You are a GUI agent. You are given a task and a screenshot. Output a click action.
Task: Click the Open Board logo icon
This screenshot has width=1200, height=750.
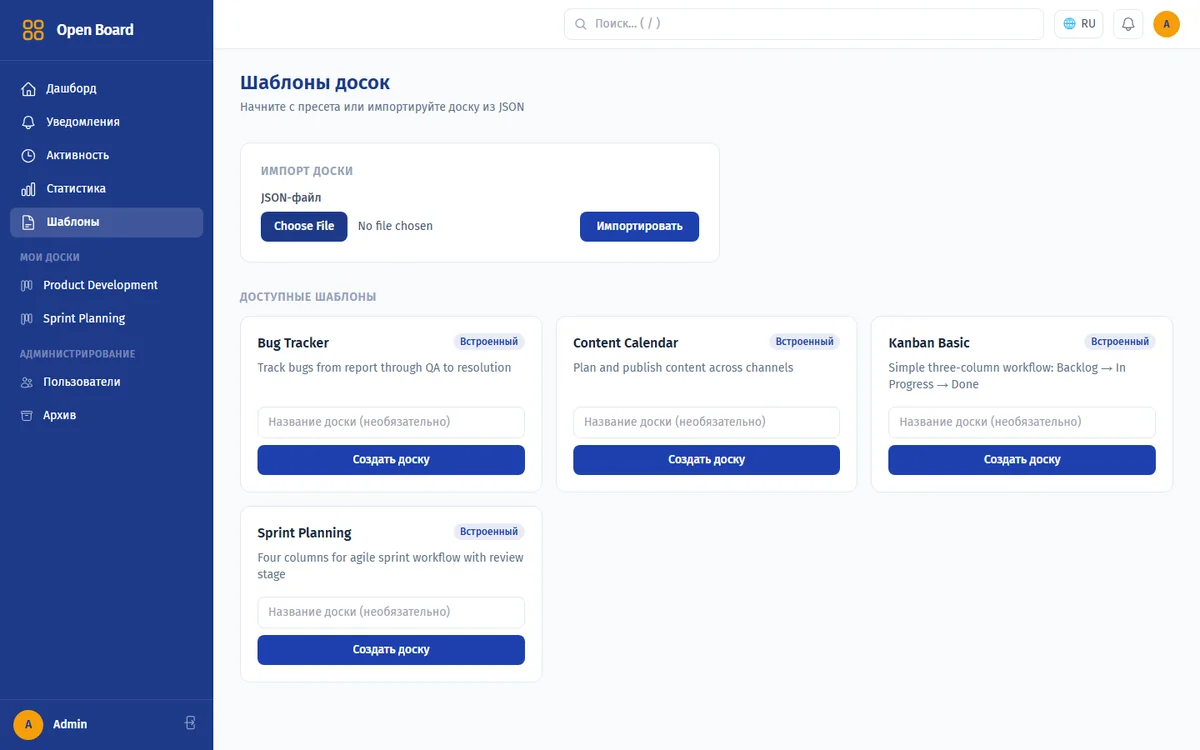33,30
